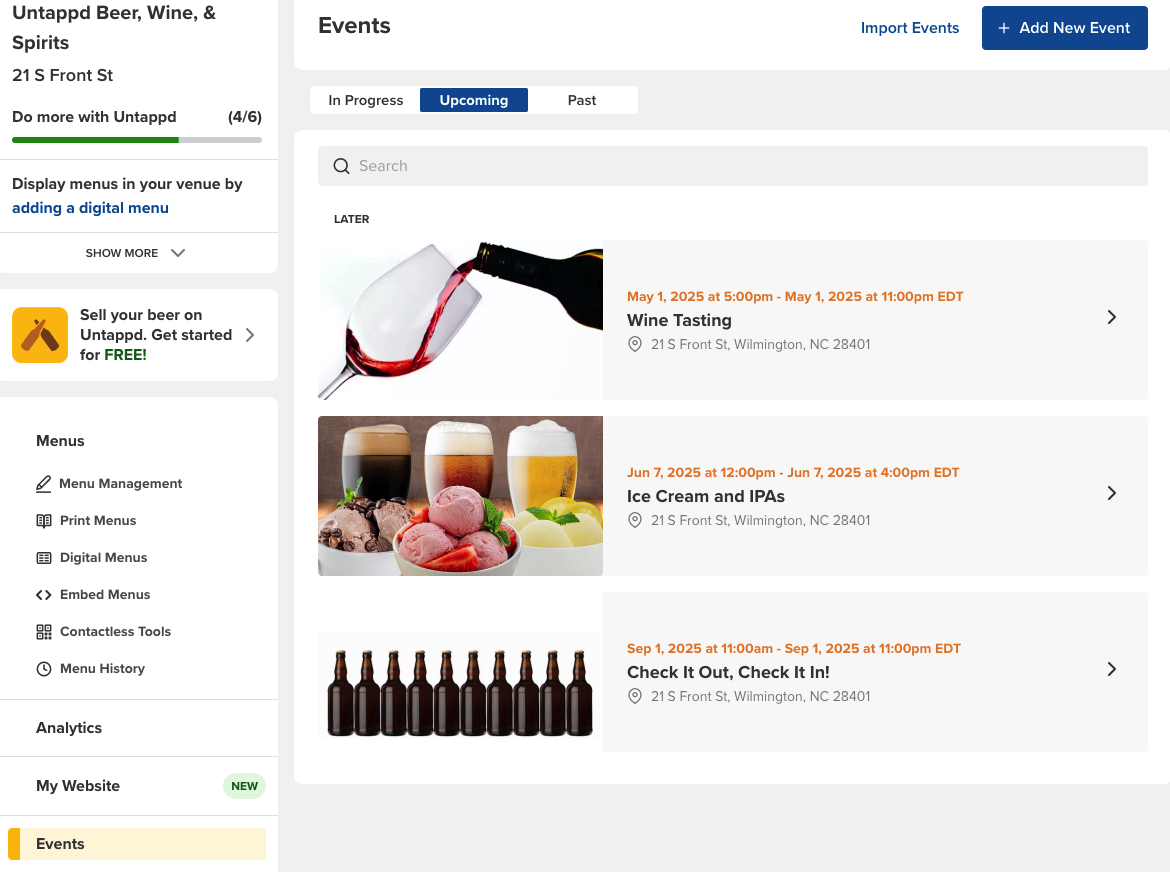
Task: Click the Menus section heading
Action: click(60, 442)
